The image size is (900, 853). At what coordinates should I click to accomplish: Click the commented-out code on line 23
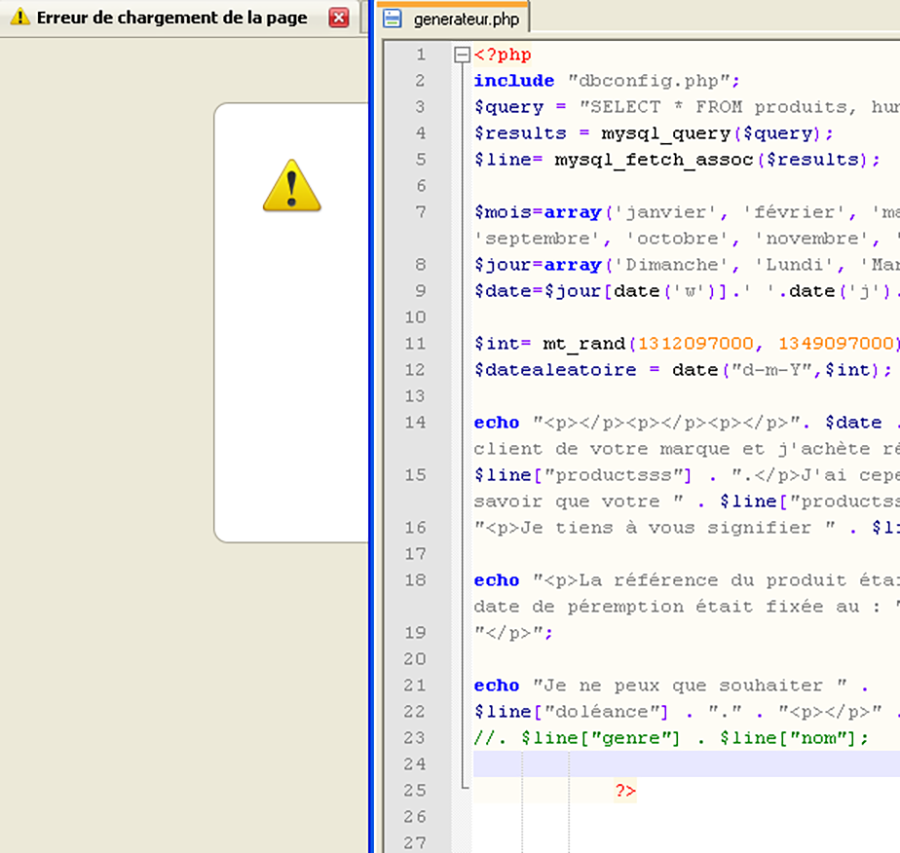pos(672,739)
